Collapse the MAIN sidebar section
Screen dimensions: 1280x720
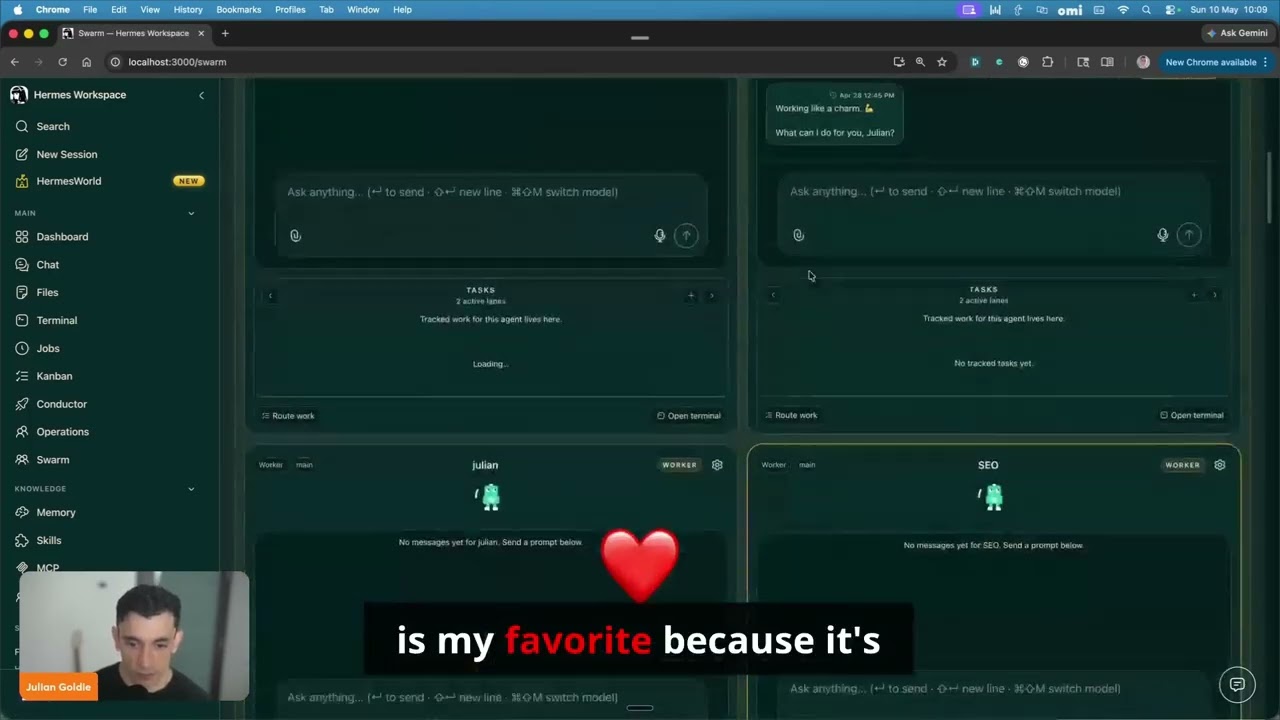(191, 213)
